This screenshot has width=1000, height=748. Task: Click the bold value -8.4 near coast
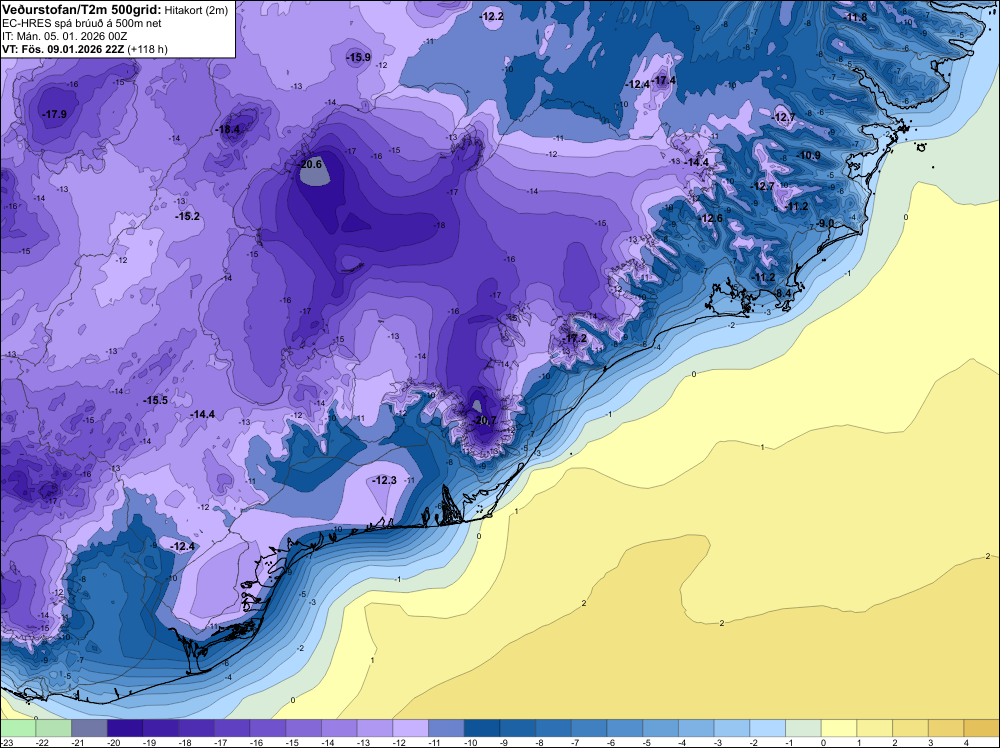pyautogui.click(x=782, y=293)
